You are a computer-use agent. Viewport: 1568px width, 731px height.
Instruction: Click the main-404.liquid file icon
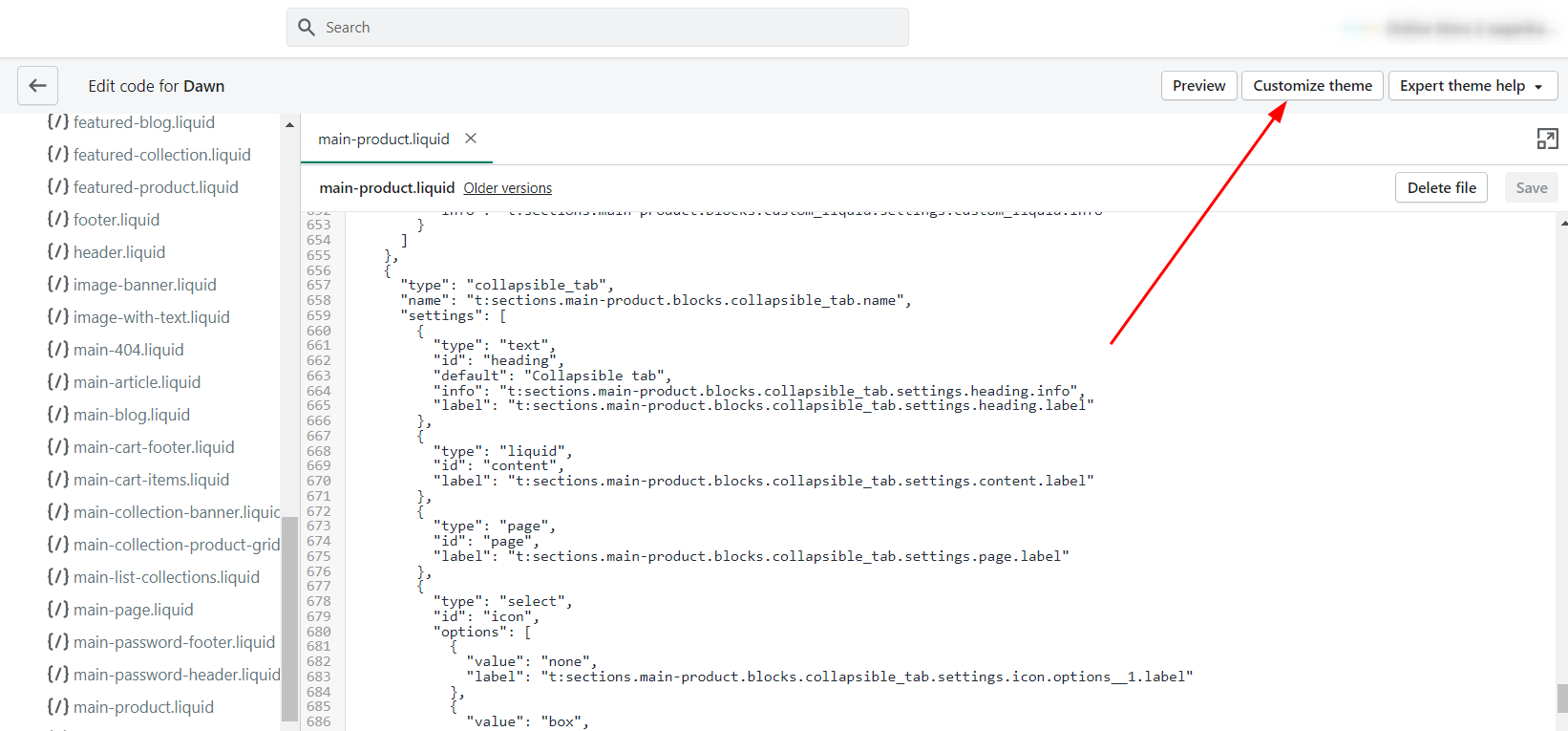[58, 350]
